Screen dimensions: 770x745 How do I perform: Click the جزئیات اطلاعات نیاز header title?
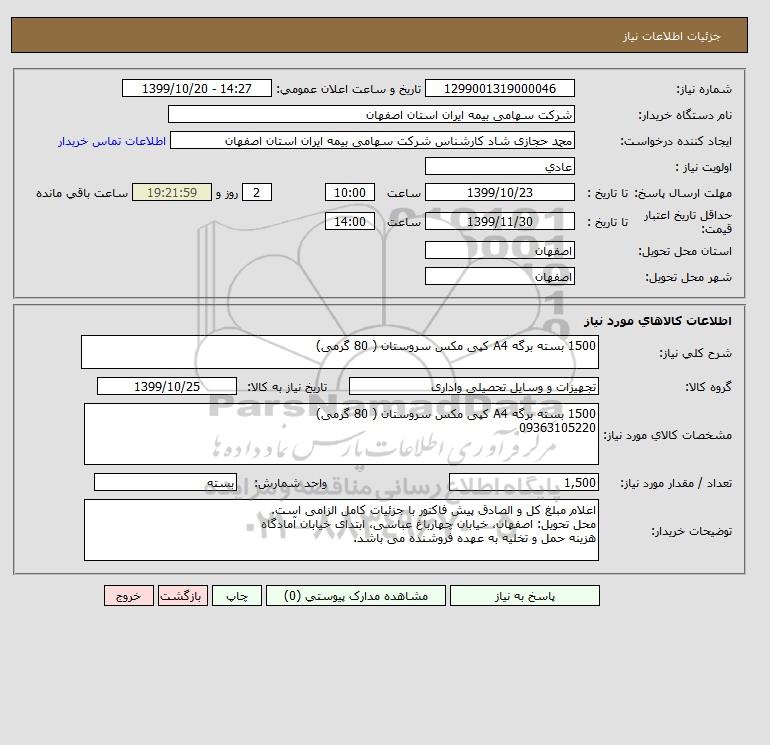coord(671,36)
